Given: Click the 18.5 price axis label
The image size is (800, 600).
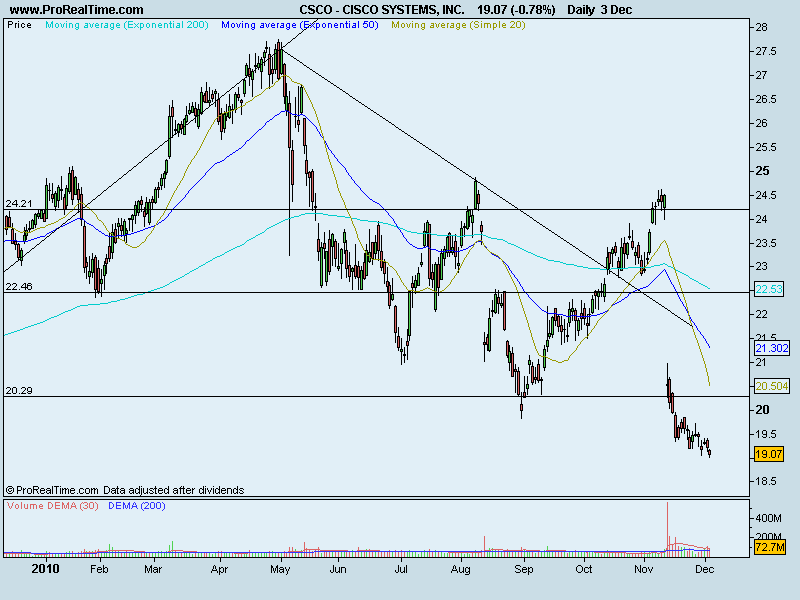Looking at the screenshot, I should 765,482.
